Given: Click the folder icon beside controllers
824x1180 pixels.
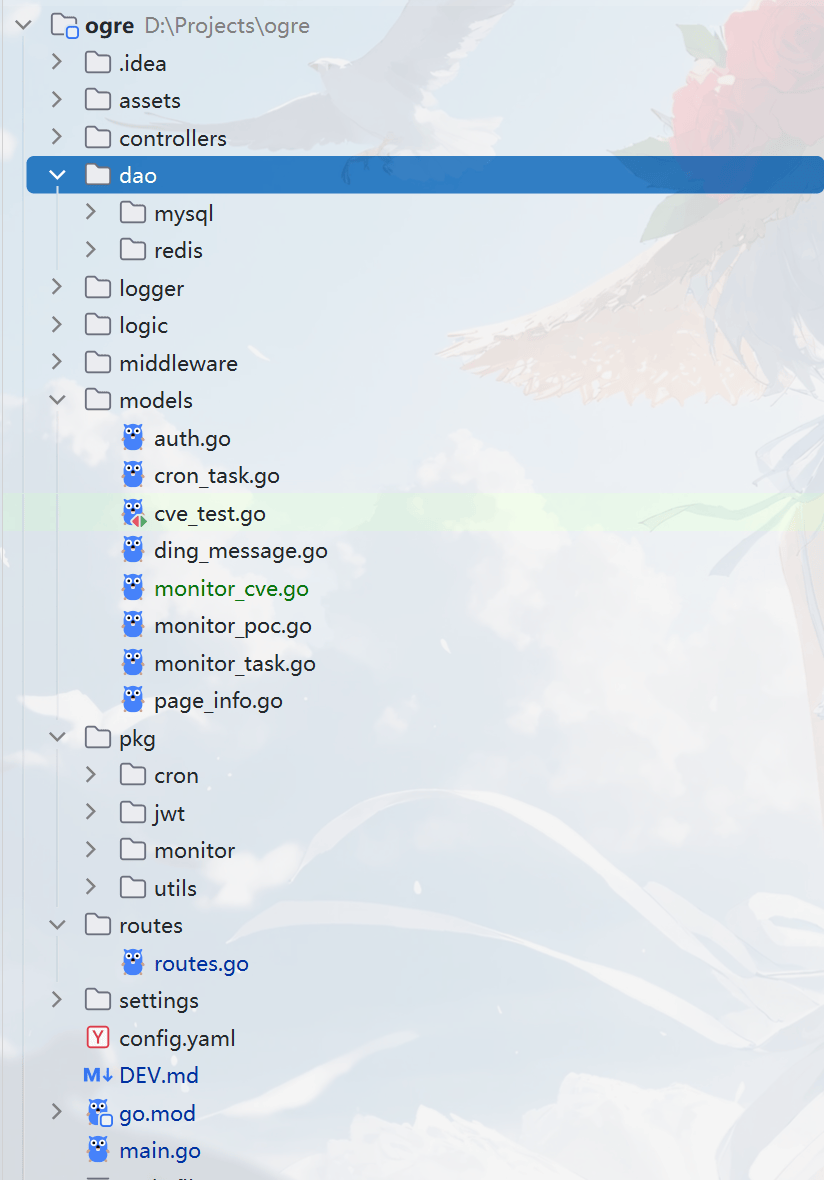Looking at the screenshot, I should pos(98,137).
